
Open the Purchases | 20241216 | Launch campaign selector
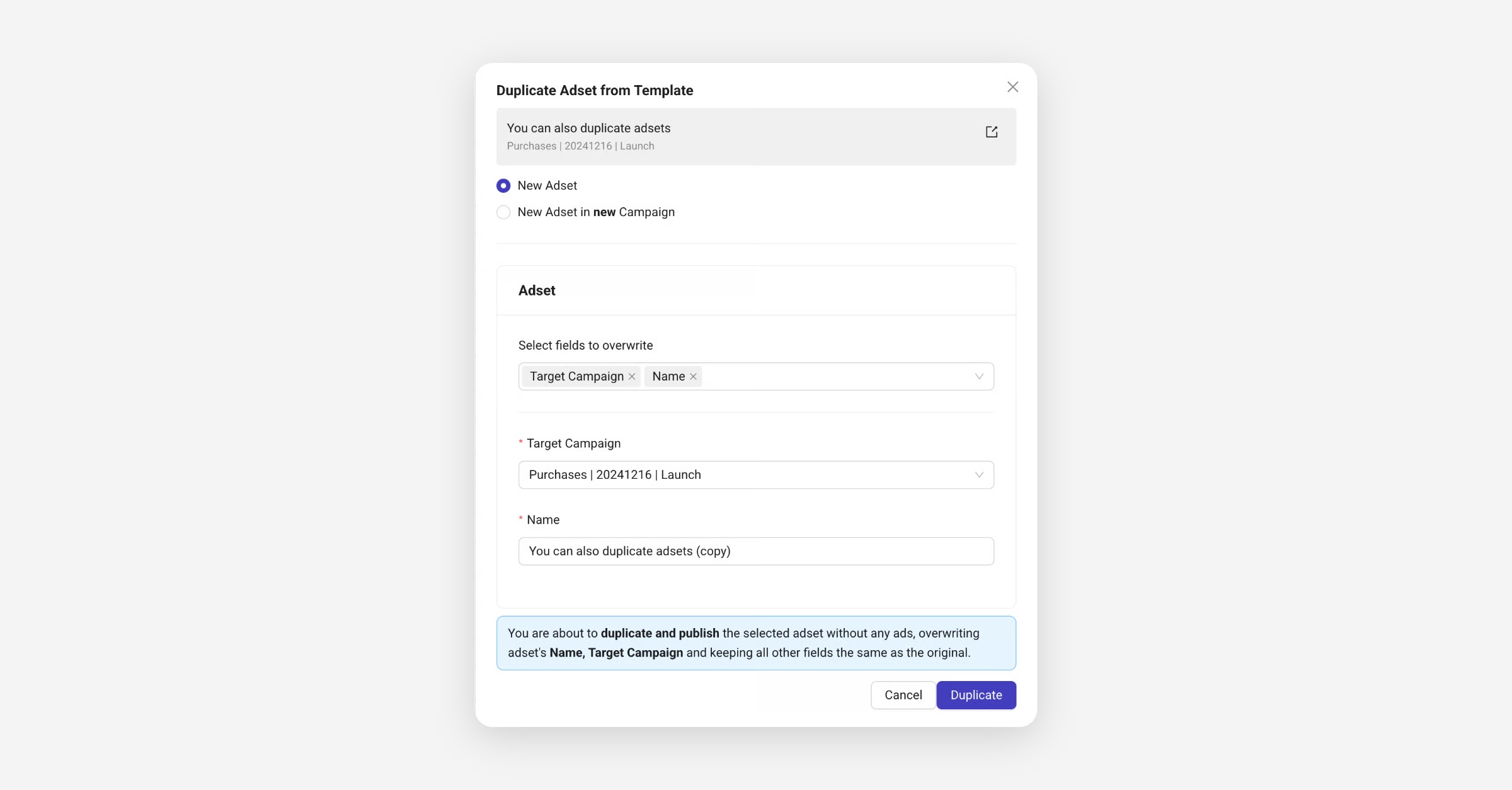(x=743, y=475)
